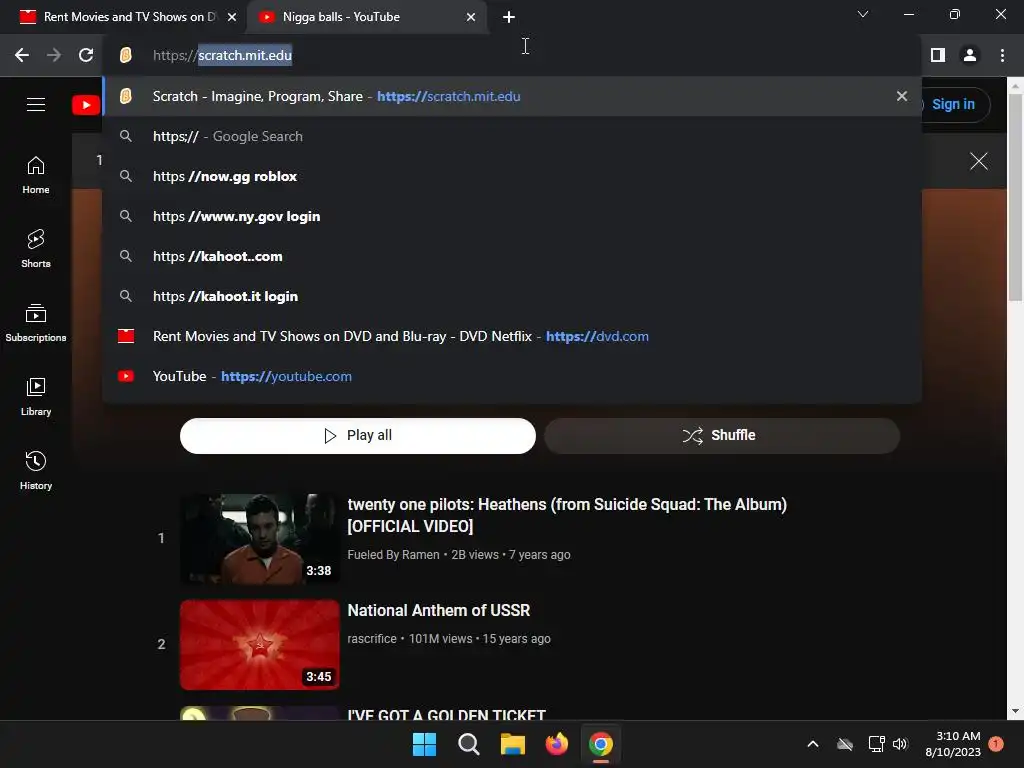Choose the kahoot.it login suggestion
This screenshot has height=768, width=1024.
(x=511, y=296)
